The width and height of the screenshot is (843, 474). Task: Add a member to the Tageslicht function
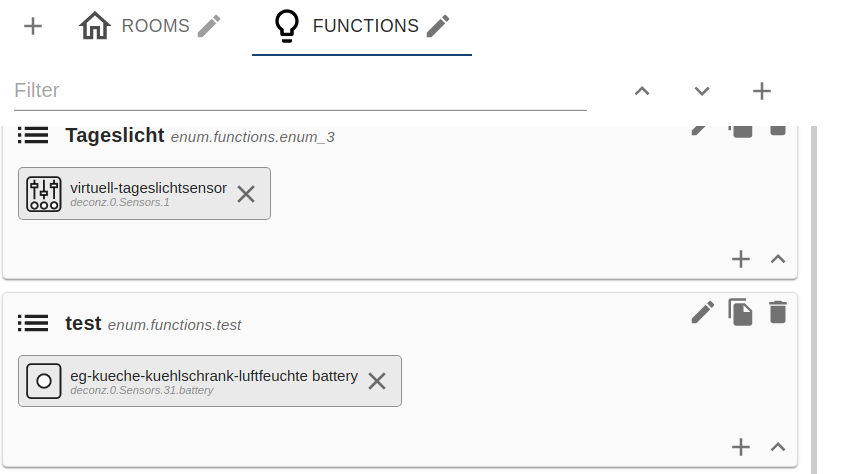tap(741, 259)
